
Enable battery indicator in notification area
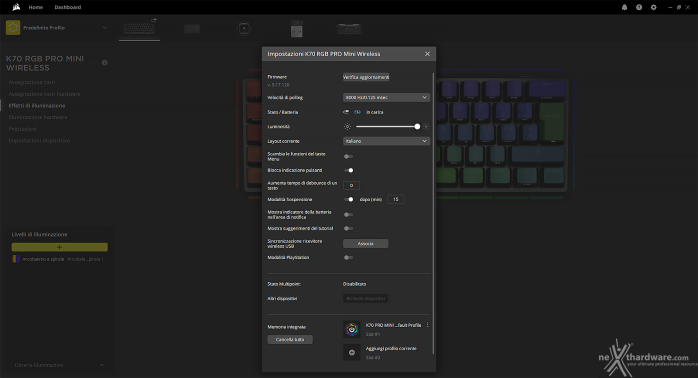[348, 215]
